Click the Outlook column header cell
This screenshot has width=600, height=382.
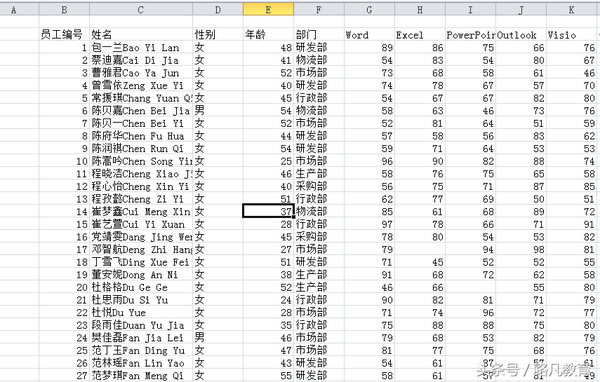(x=521, y=35)
